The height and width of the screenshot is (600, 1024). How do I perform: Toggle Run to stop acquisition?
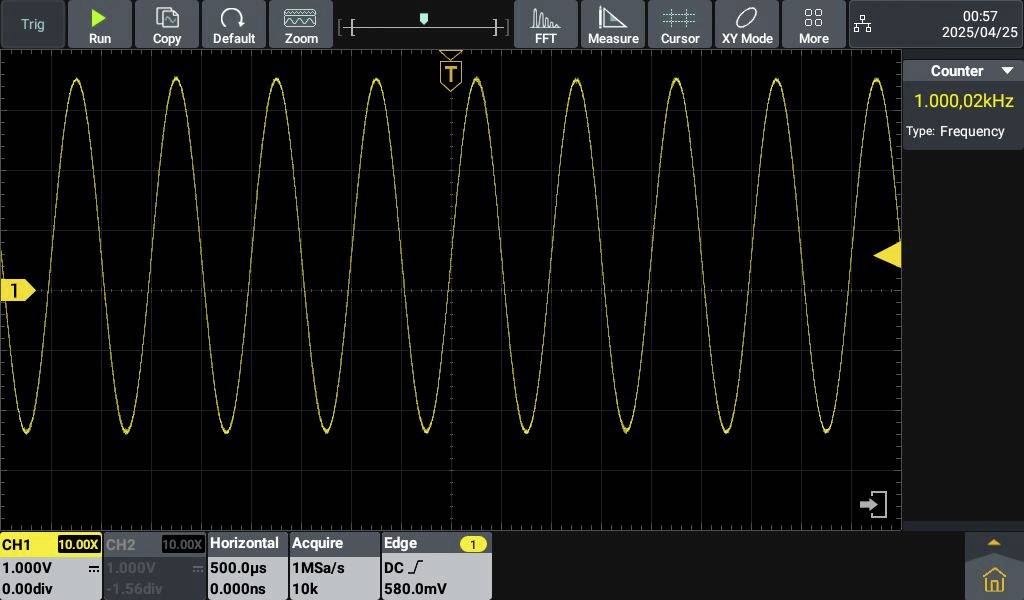[x=99, y=24]
